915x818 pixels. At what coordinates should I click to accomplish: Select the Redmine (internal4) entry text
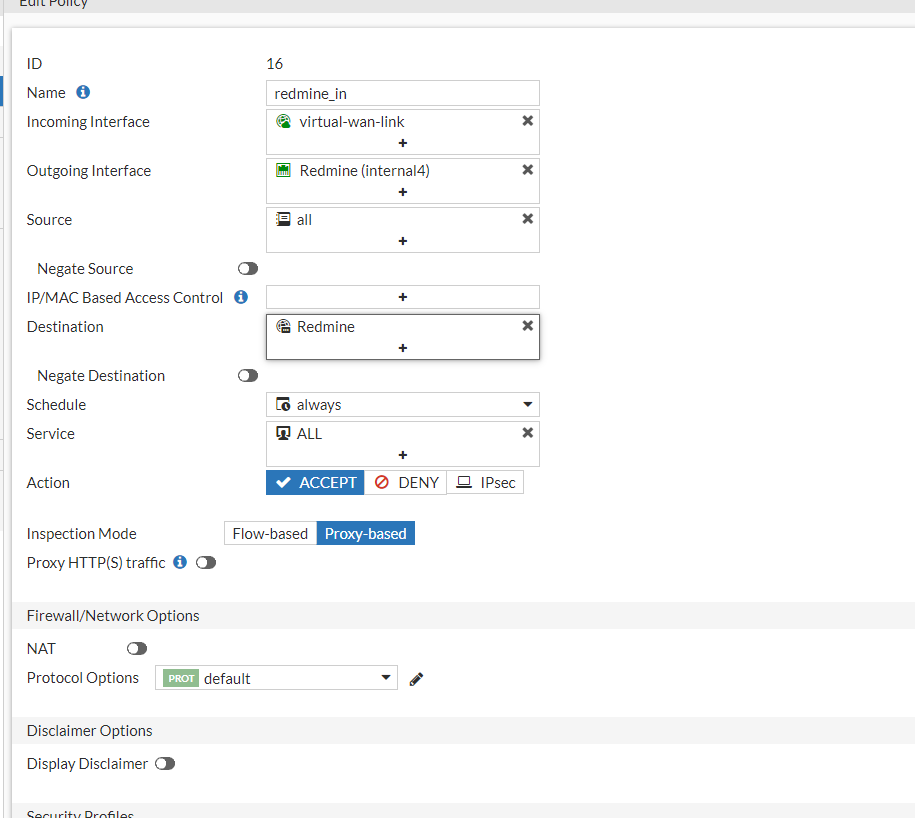365,170
